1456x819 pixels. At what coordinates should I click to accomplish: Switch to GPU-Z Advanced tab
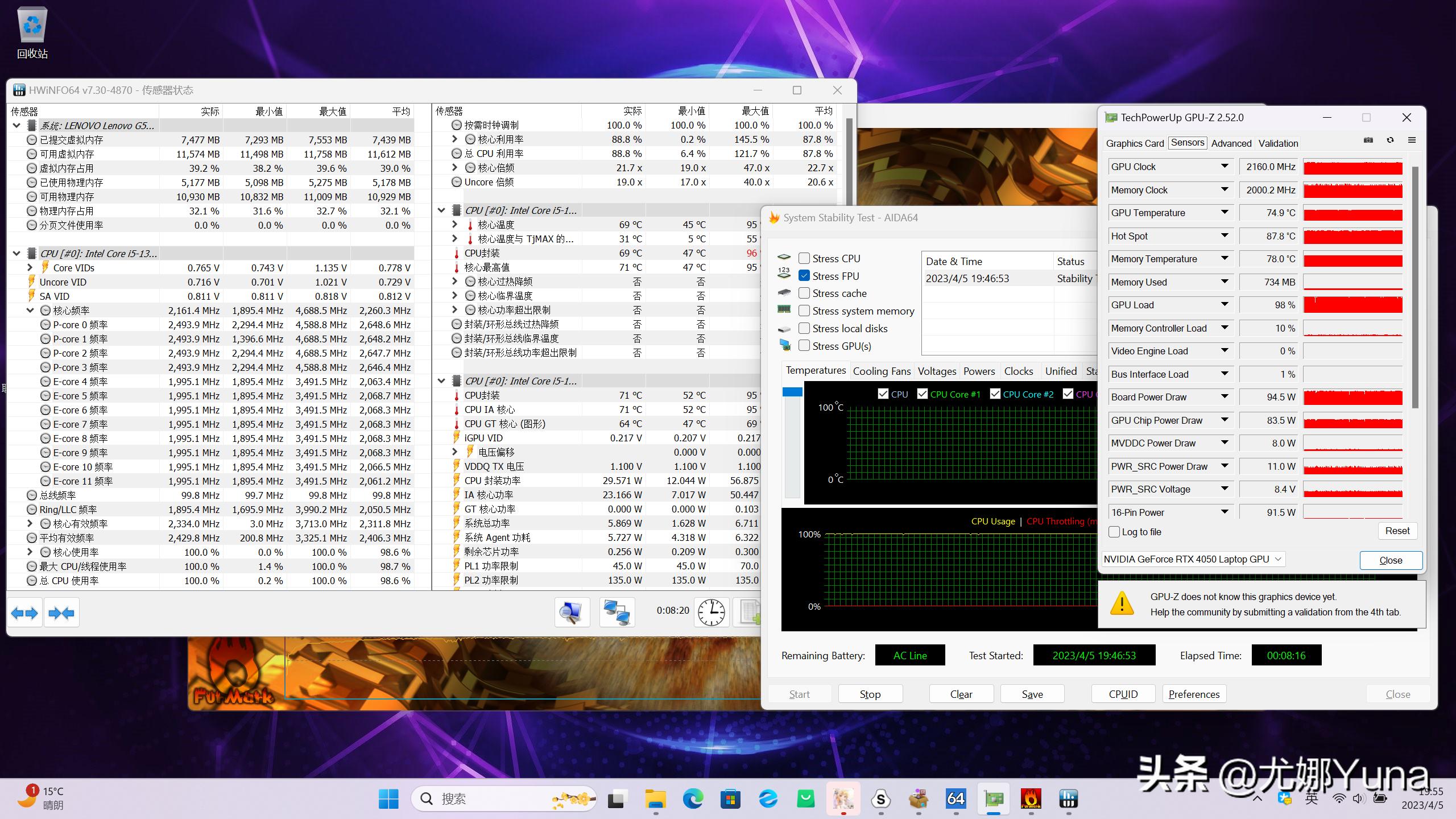(1231, 143)
